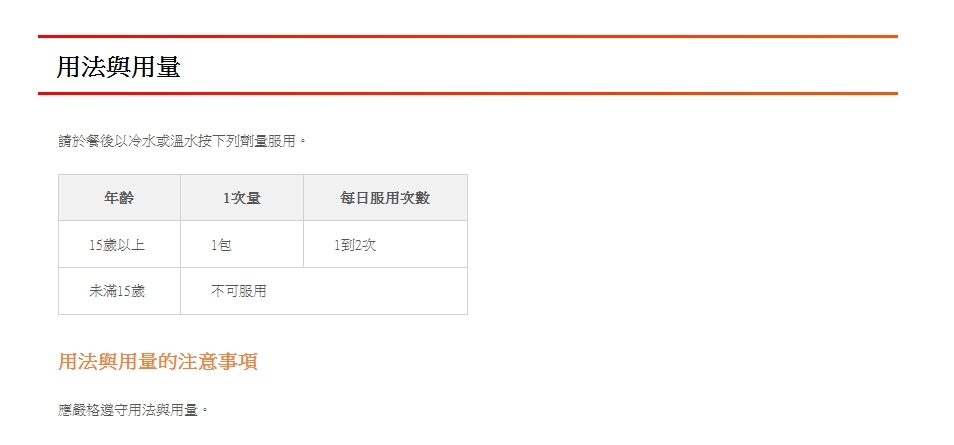This screenshot has width=954, height=445.
Task: Click the 1到2次 frequency cell
Action: click(354, 245)
